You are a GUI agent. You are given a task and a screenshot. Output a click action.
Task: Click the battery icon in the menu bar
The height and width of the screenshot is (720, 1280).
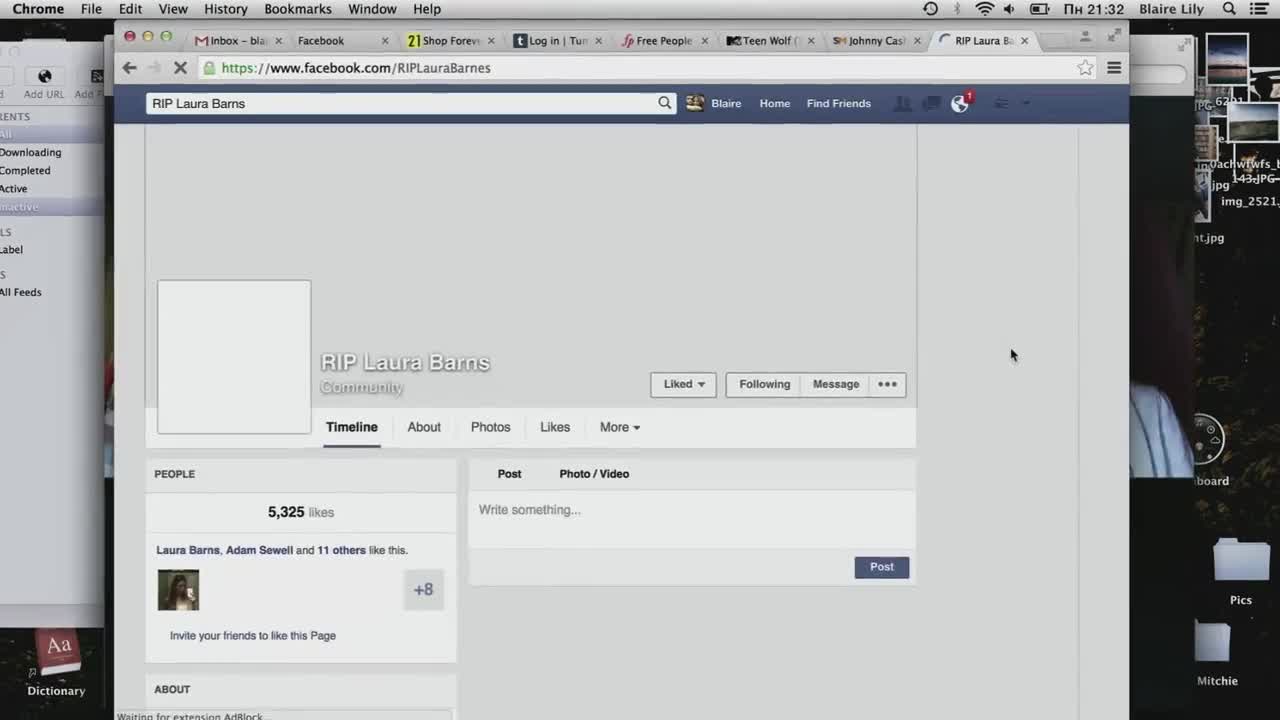pos(1040,9)
